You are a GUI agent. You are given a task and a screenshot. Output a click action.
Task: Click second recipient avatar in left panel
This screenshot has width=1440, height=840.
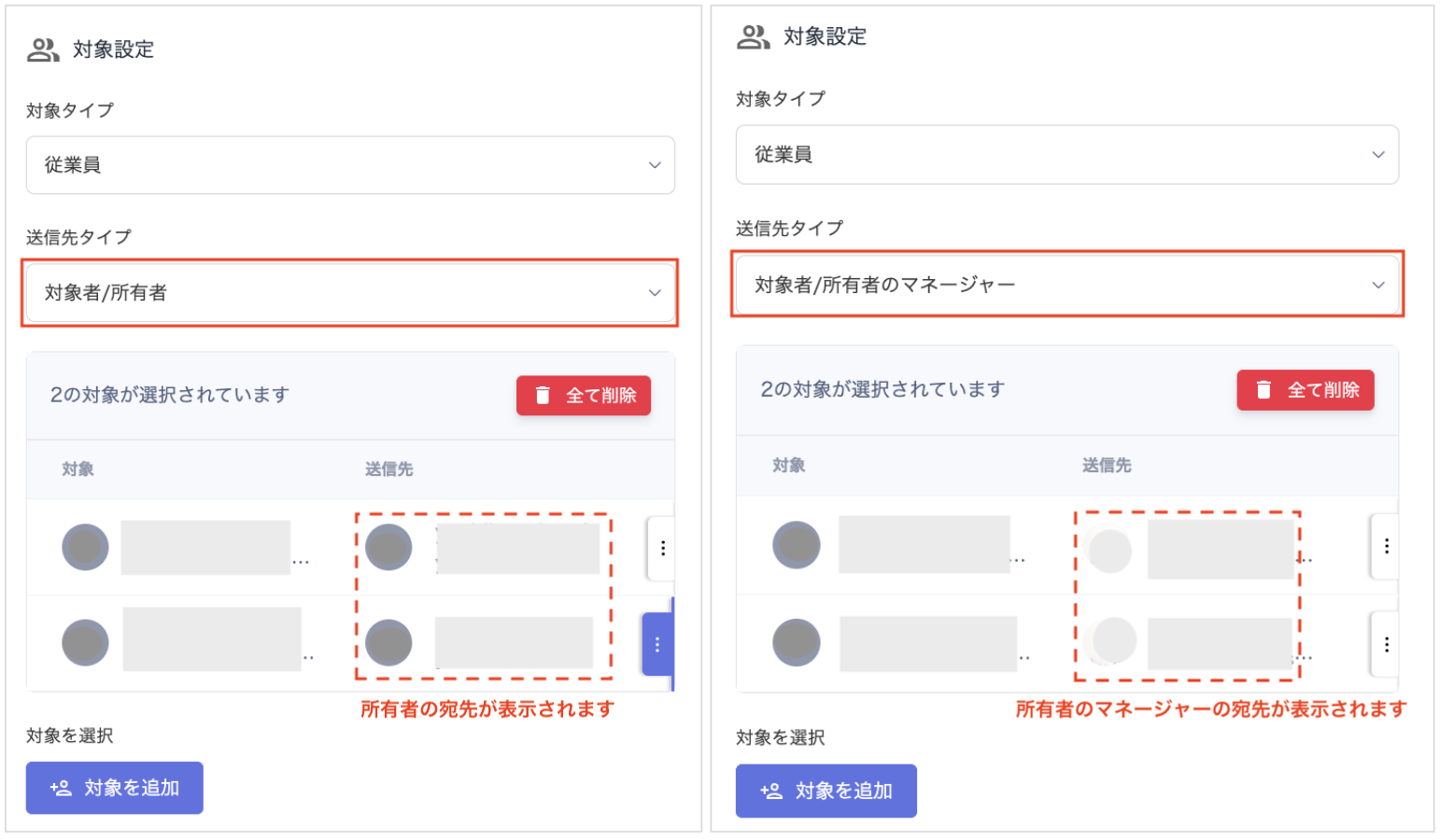388,642
